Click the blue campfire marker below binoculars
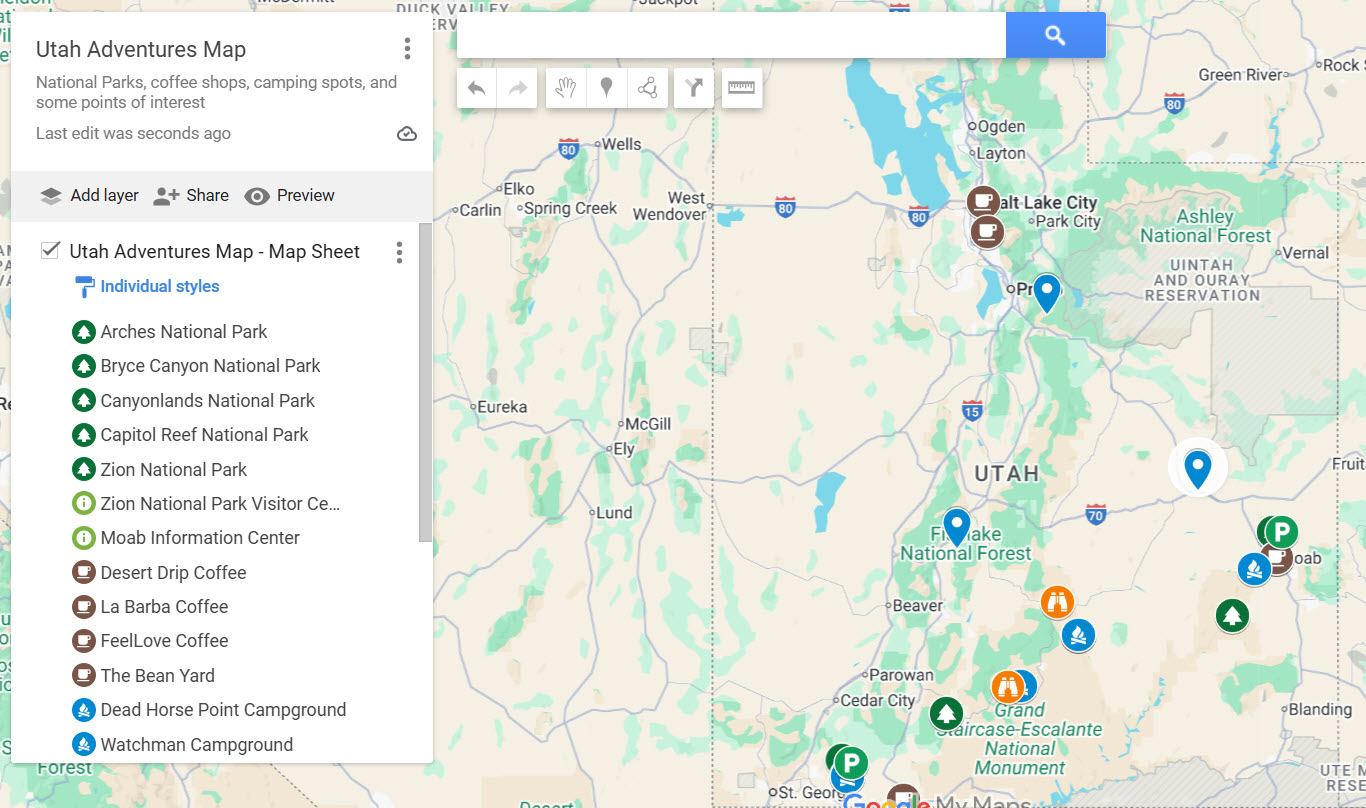Image resolution: width=1366 pixels, height=808 pixels. (1078, 635)
